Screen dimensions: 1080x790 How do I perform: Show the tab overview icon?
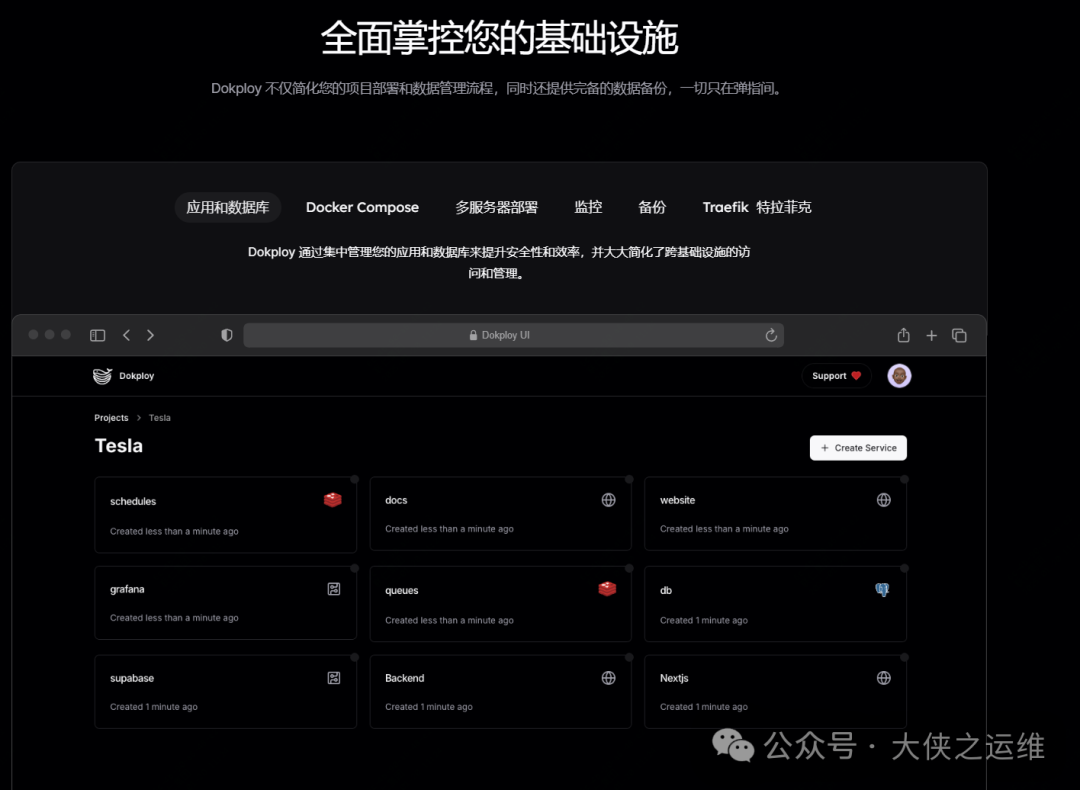pyautogui.click(x=959, y=335)
